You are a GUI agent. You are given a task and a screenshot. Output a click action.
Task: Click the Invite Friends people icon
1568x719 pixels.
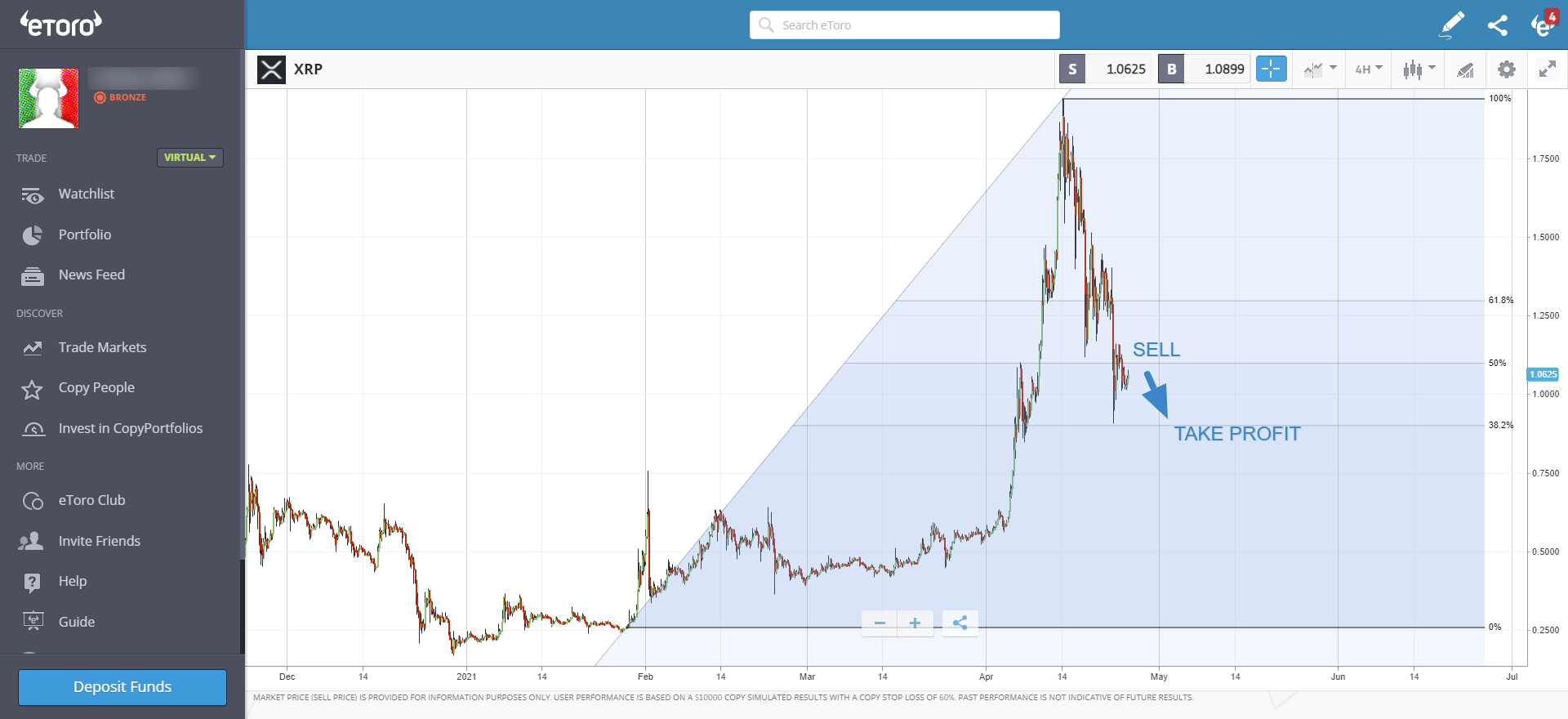click(x=31, y=541)
